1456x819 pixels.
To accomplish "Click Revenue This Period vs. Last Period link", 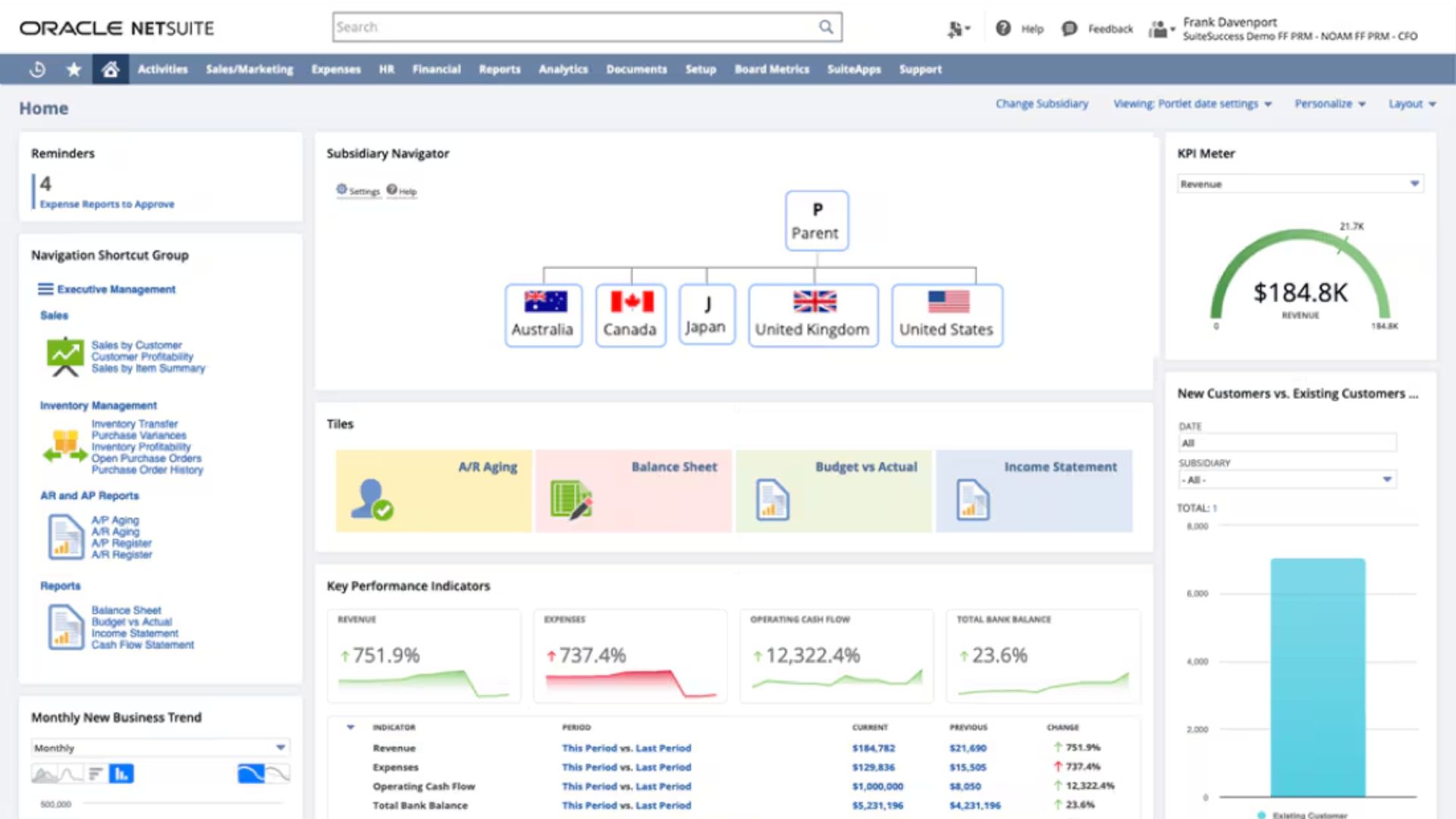I will [626, 748].
